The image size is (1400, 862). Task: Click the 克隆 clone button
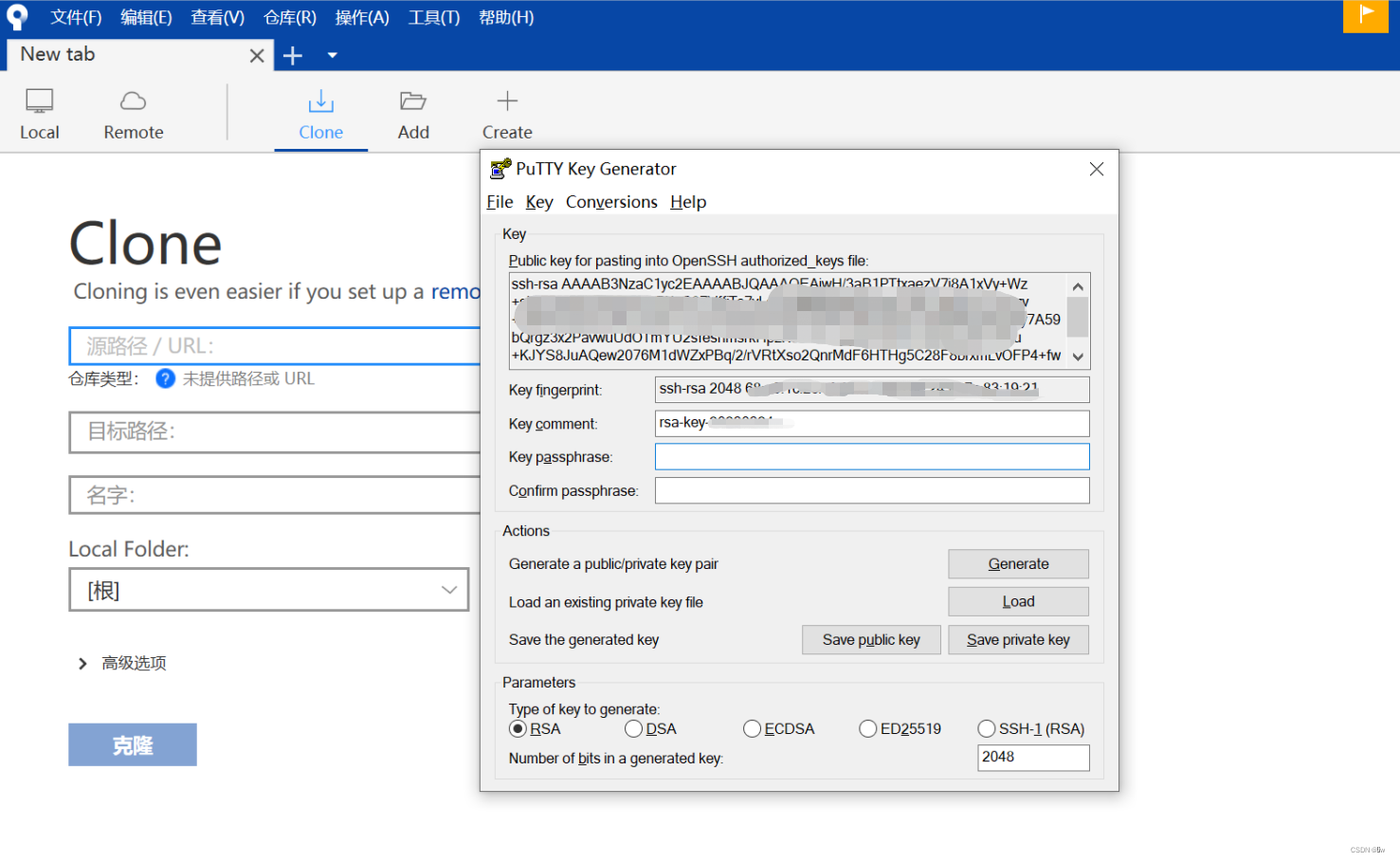[133, 744]
